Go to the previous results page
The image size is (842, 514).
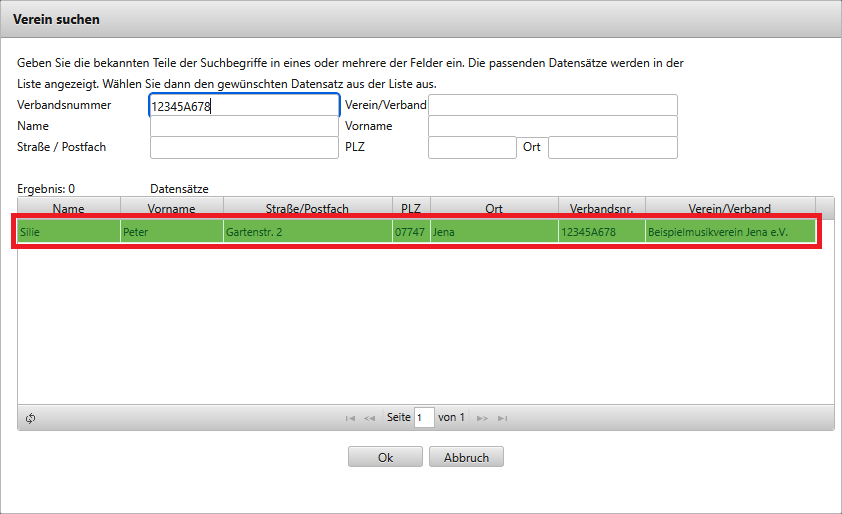pos(370,418)
